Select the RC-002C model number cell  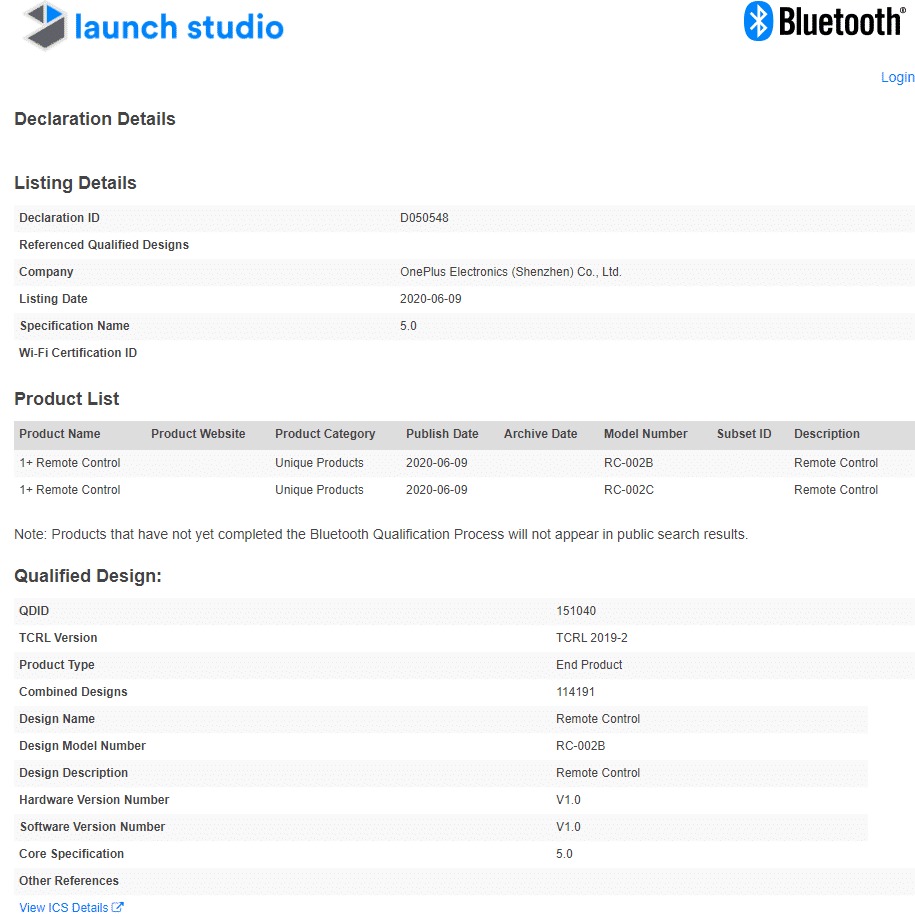[x=628, y=490]
